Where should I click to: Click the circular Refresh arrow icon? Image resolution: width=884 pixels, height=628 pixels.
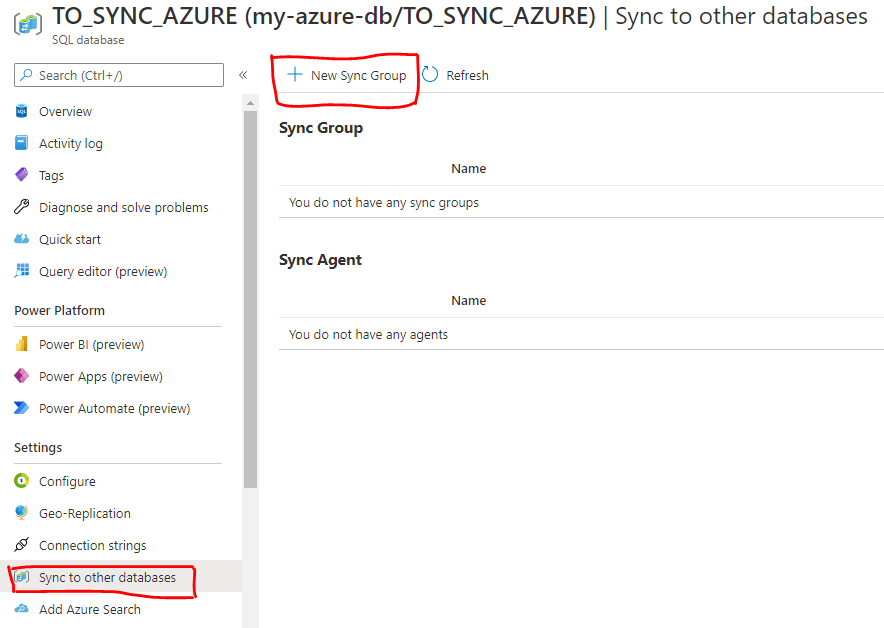coord(430,74)
